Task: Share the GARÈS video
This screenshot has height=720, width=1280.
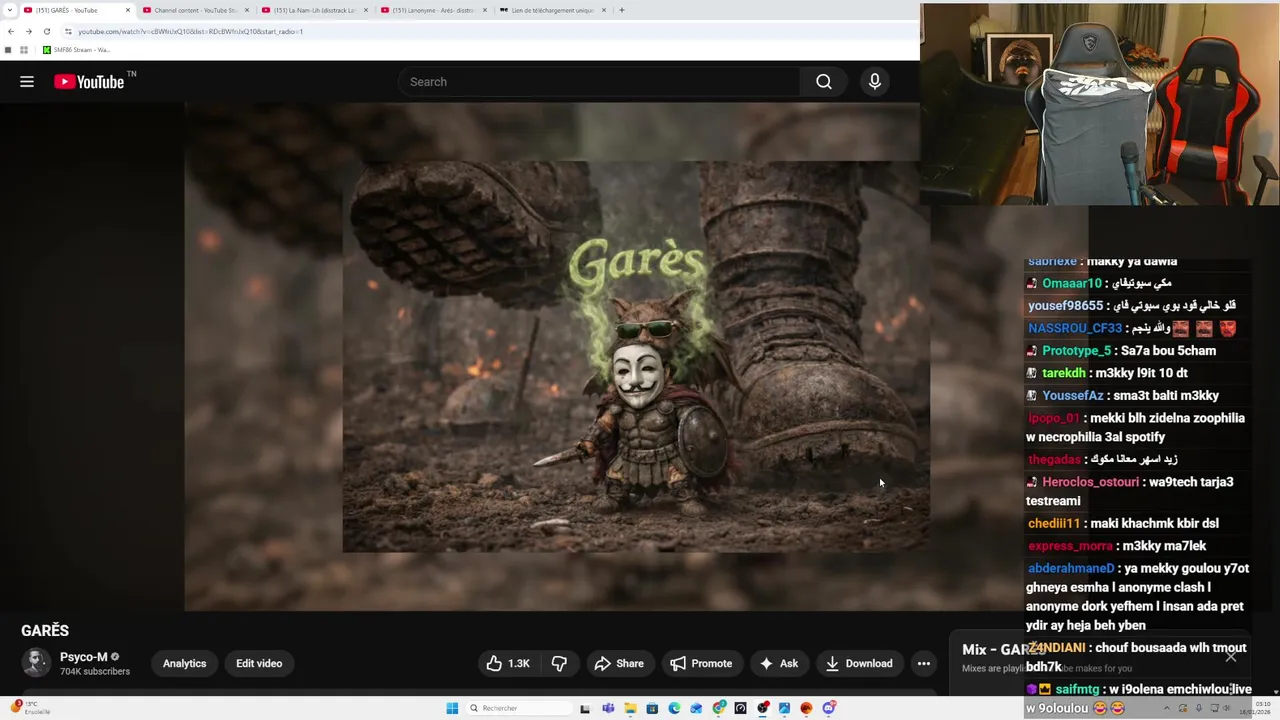Action: point(619,663)
